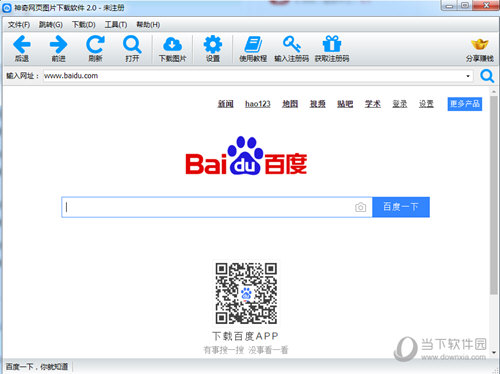This screenshot has width=500, height=374.
Task: Click the search icon beside the URL bar
Action: click(x=487, y=76)
